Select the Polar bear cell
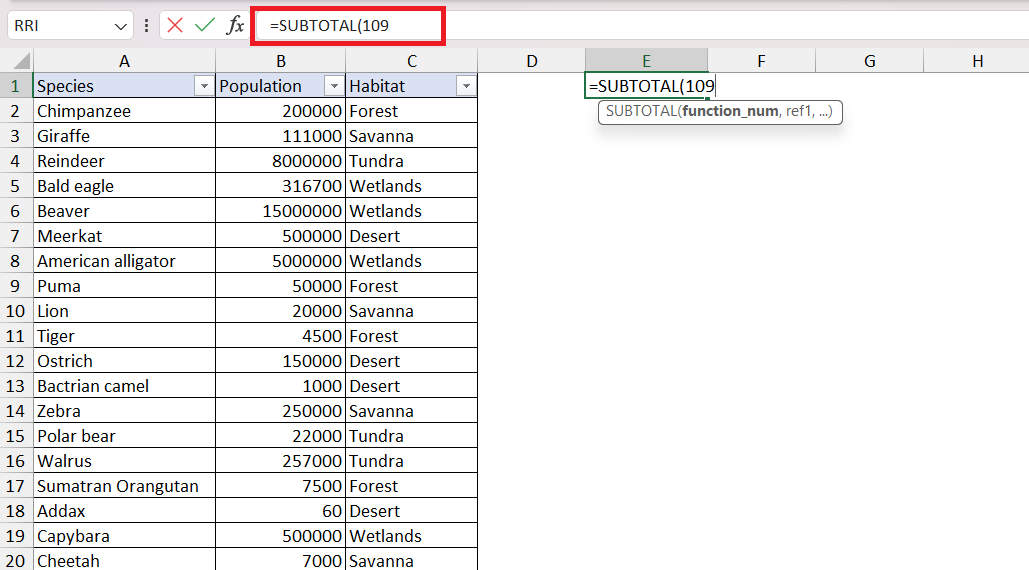1029x570 pixels. tap(125, 436)
